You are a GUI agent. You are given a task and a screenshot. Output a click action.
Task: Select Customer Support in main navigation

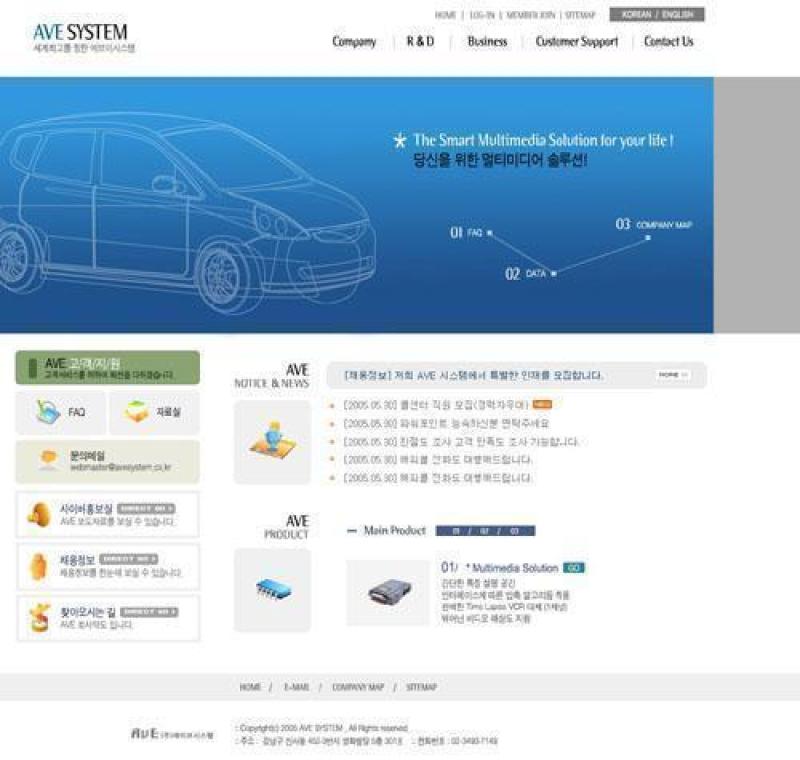click(x=576, y=42)
